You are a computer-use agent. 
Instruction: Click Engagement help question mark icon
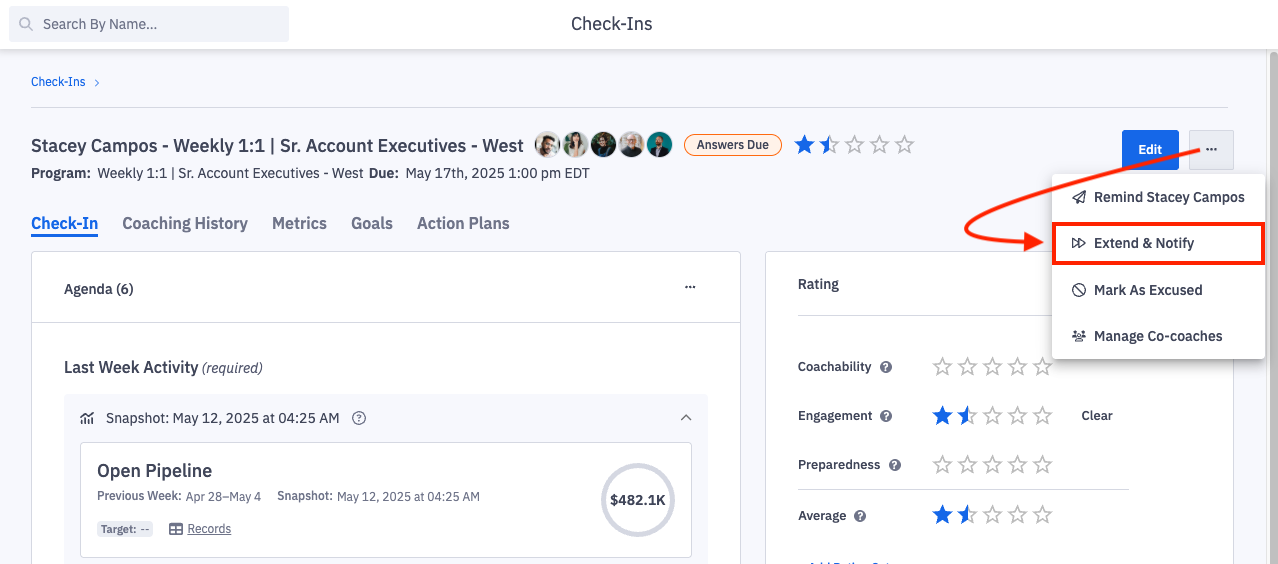coord(886,416)
